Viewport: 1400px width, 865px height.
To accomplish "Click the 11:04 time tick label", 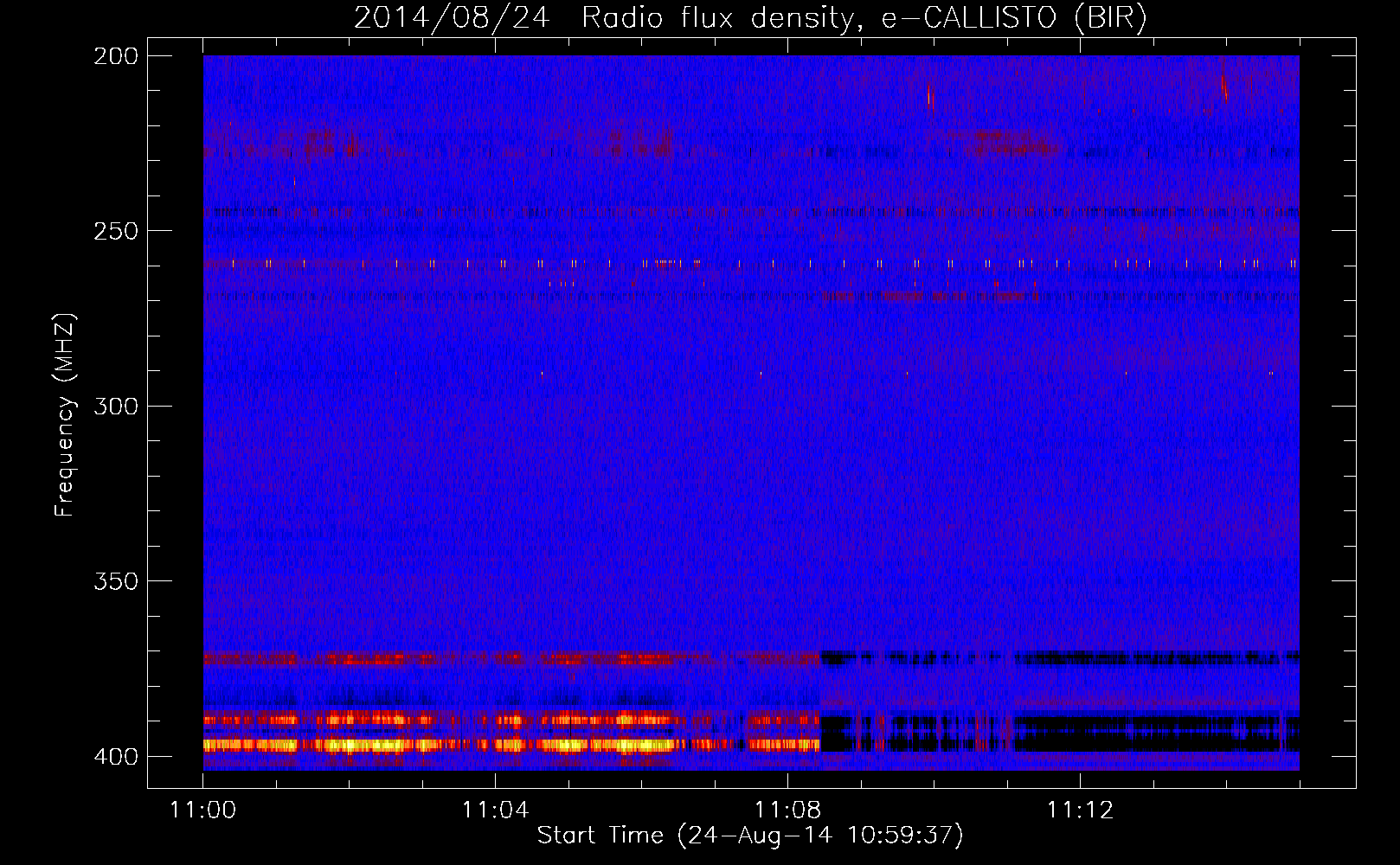I will [495, 811].
